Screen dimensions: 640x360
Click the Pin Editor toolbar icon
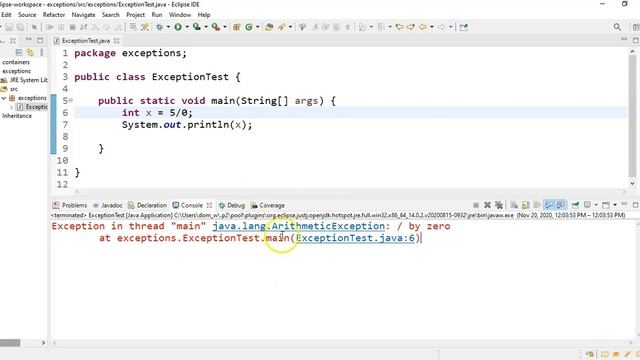[464, 27]
